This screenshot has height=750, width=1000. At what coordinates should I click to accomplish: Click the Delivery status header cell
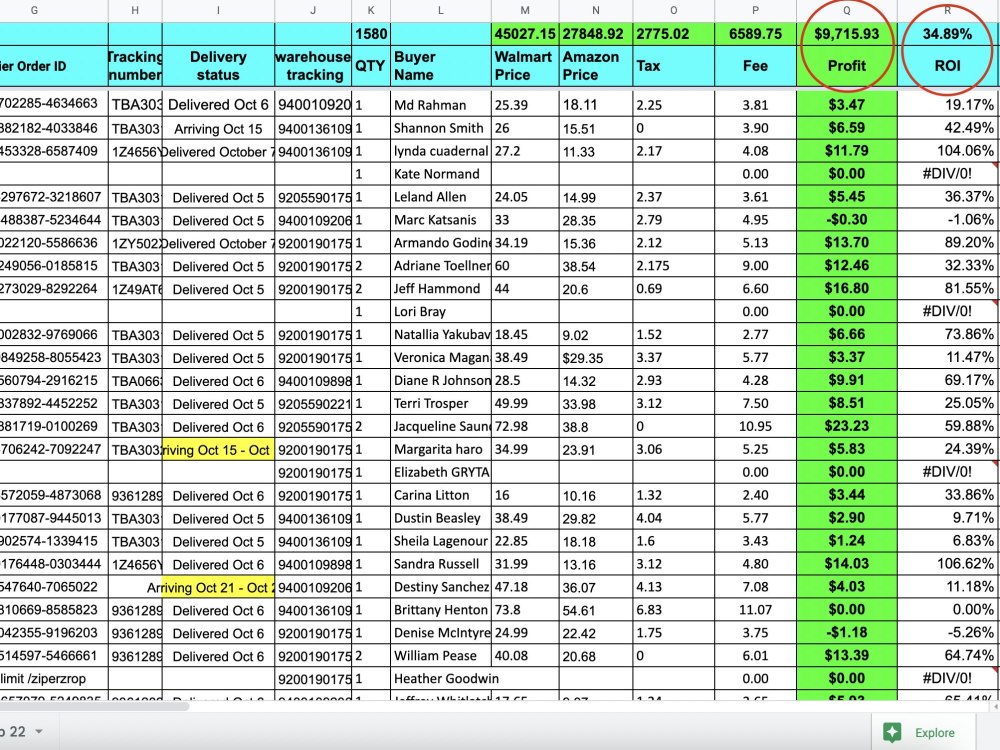point(218,66)
